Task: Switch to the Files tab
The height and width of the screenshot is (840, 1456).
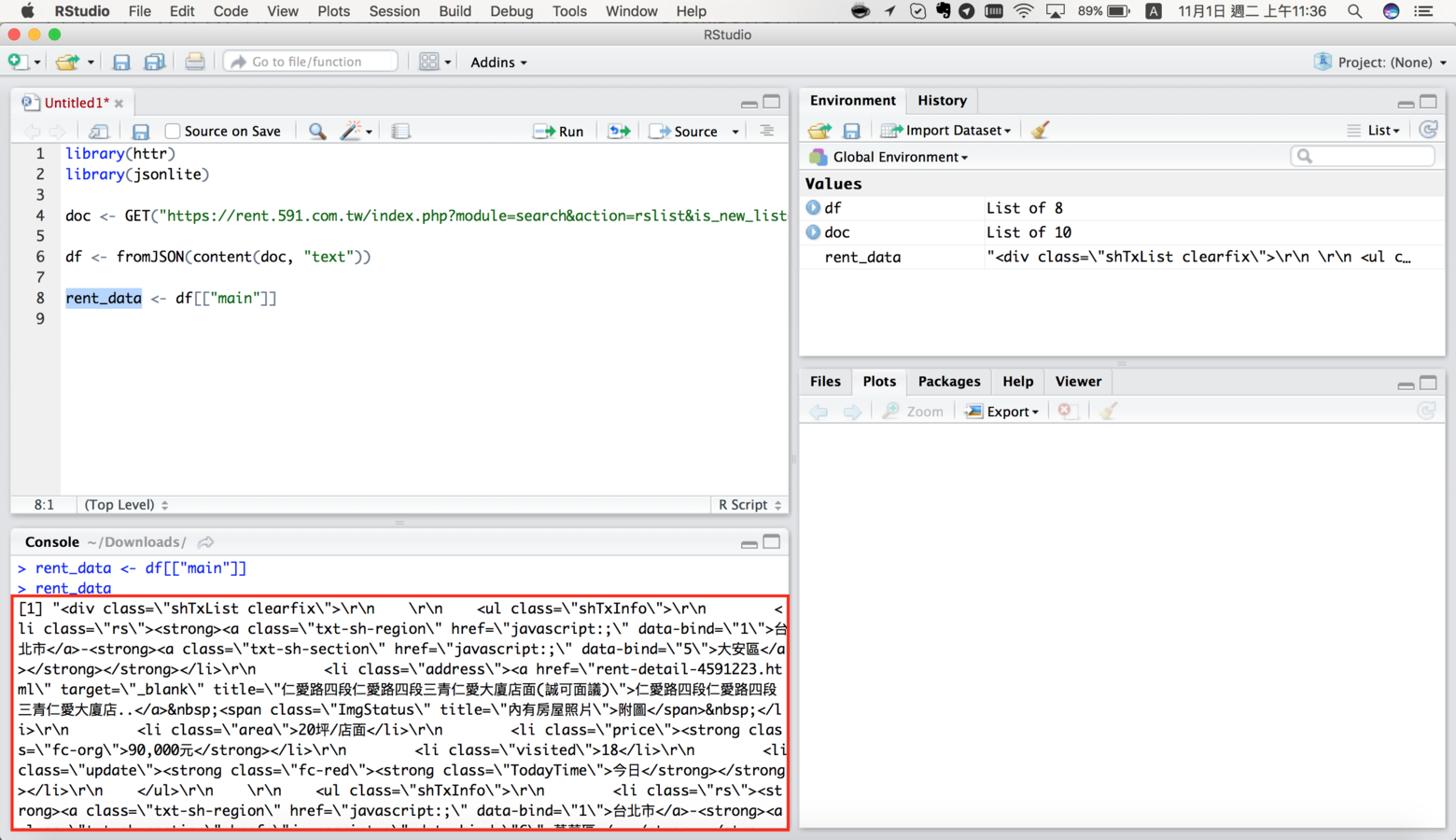Action: (825, 382)
